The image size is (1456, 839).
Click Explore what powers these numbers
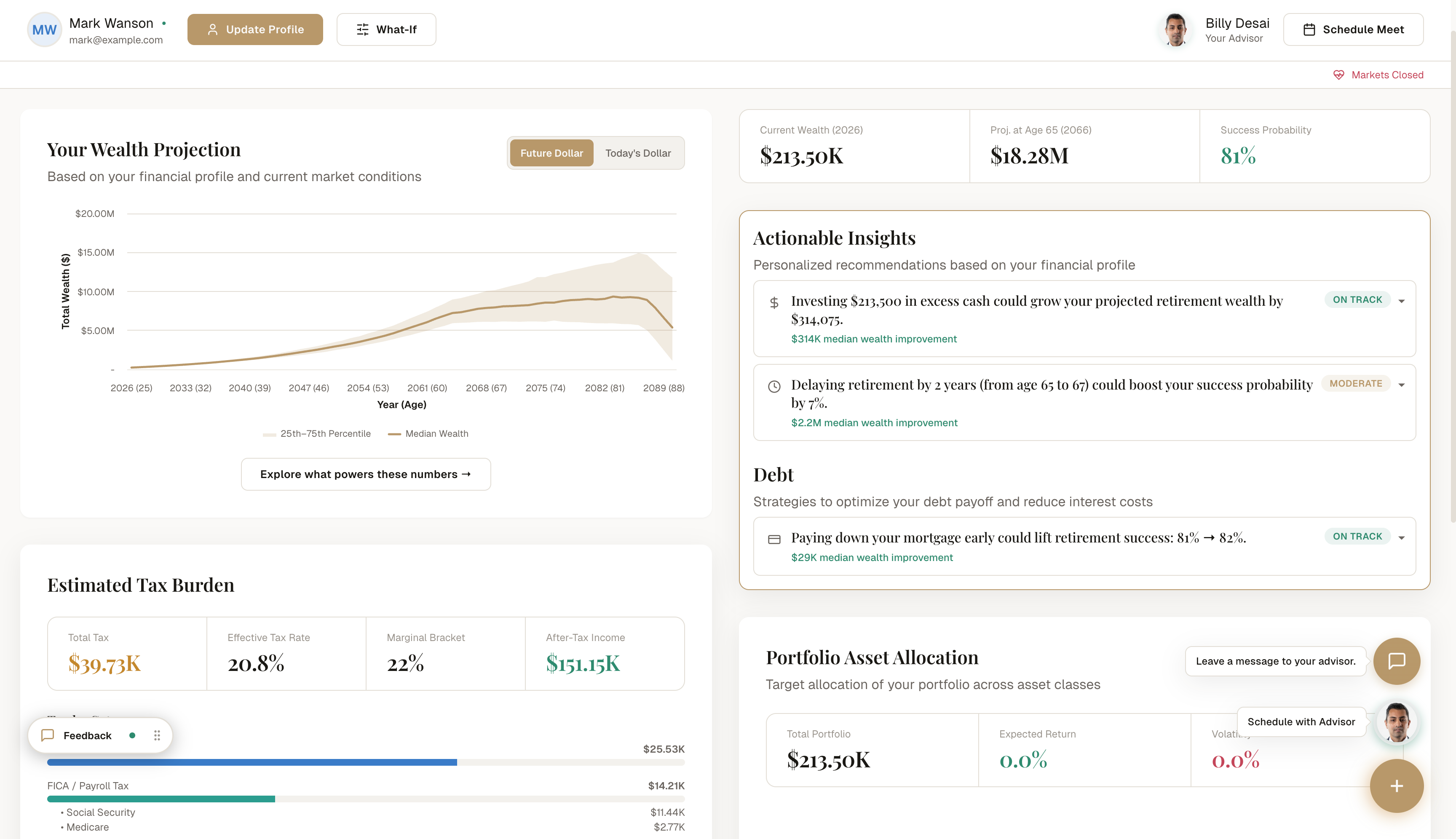(365, 474)
